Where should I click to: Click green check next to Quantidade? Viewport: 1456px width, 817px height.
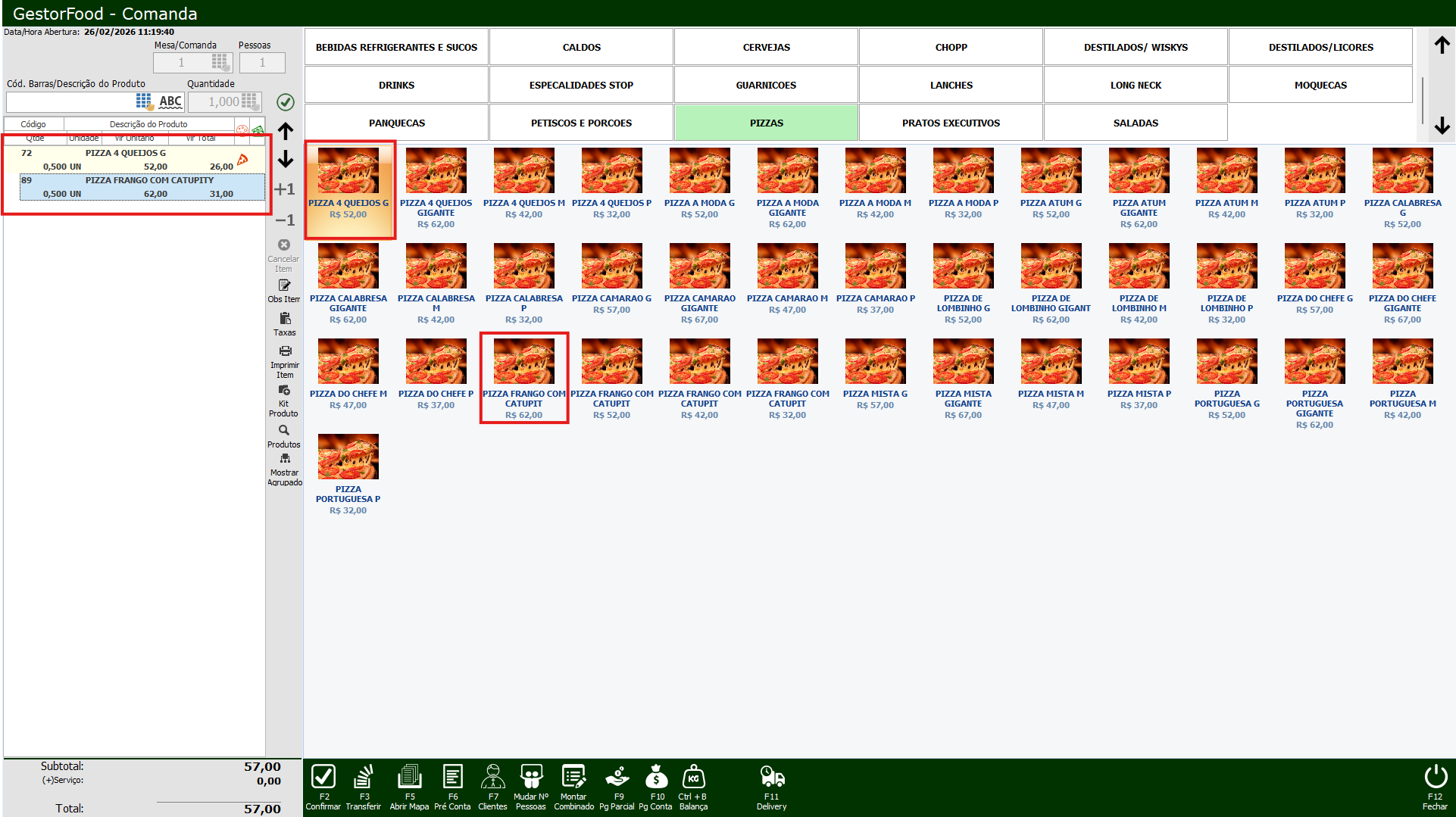coord(286,101)
